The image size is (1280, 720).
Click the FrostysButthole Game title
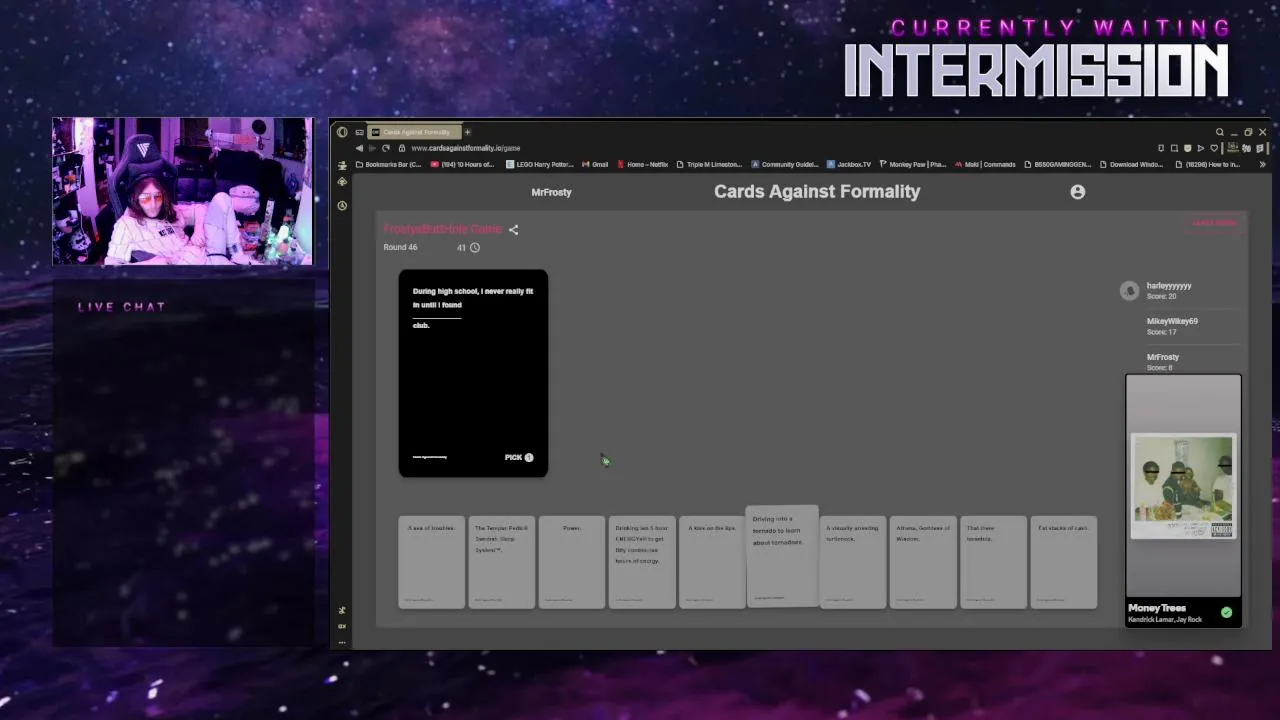tap(443, 230)
